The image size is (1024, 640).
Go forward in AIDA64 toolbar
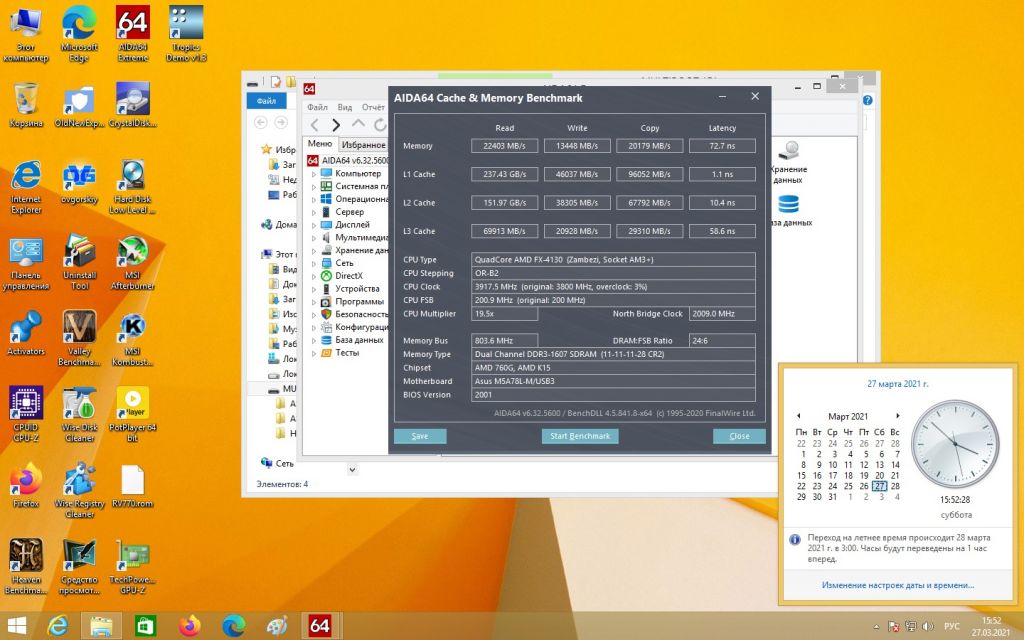336,125
